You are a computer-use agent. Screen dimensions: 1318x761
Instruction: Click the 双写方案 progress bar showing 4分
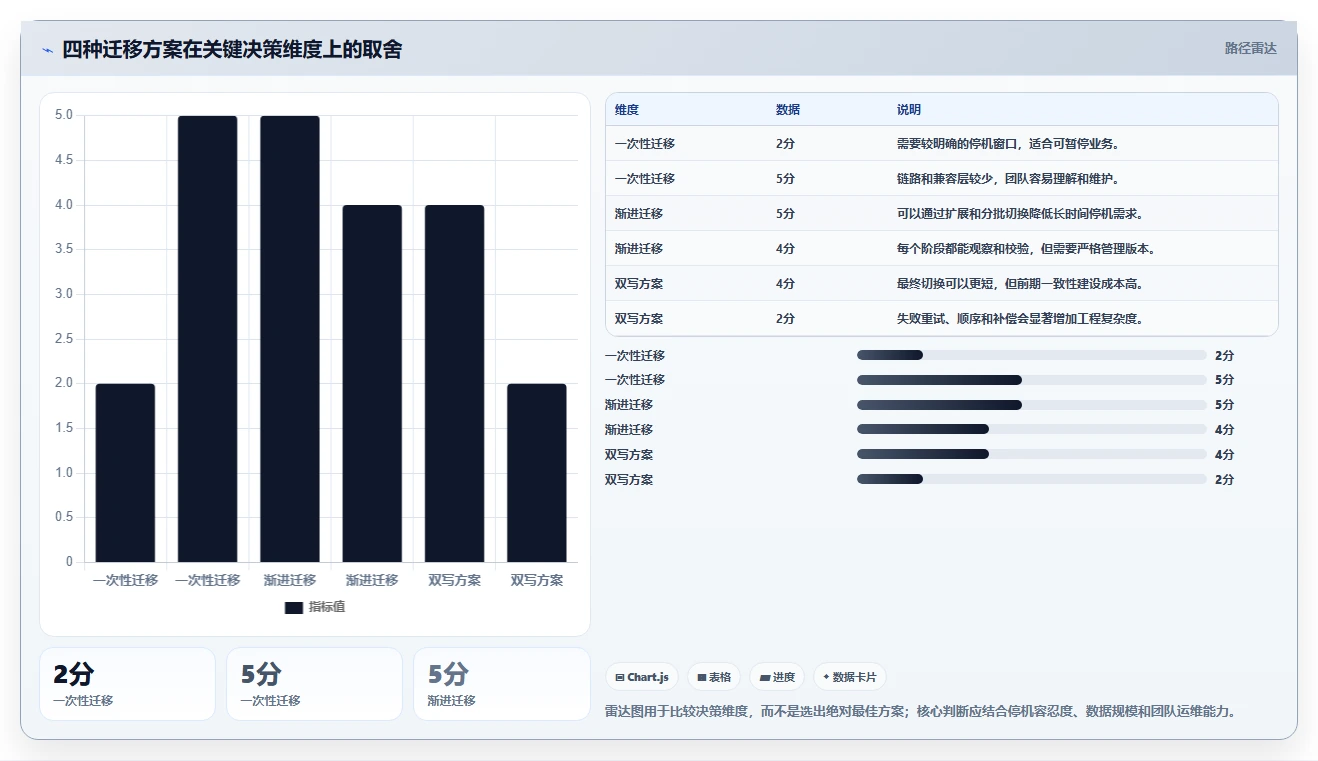point(1031,454)
